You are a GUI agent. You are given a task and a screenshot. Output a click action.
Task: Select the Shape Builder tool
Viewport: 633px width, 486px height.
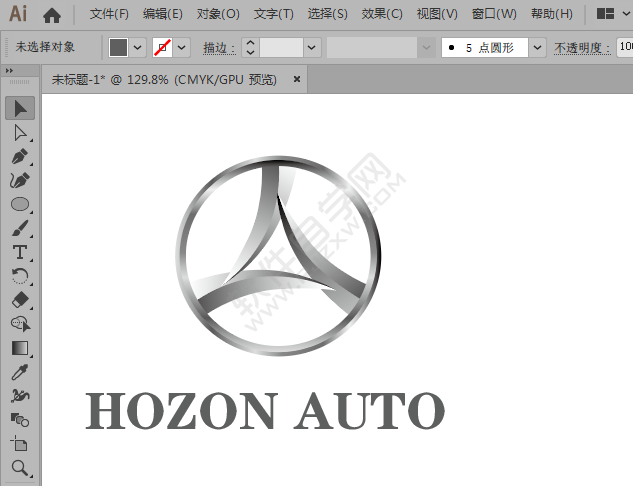20,324
